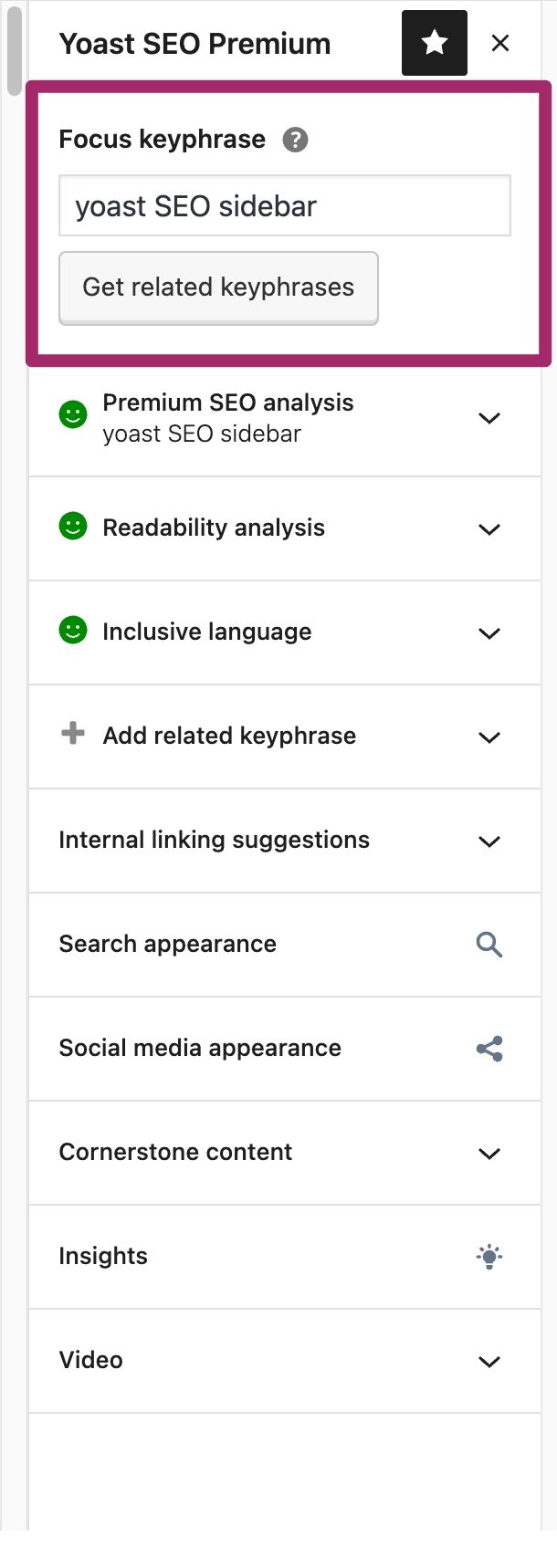Open the Focus keyphrase help icon
Viewport: 557px width, 1568px height.
294,139
